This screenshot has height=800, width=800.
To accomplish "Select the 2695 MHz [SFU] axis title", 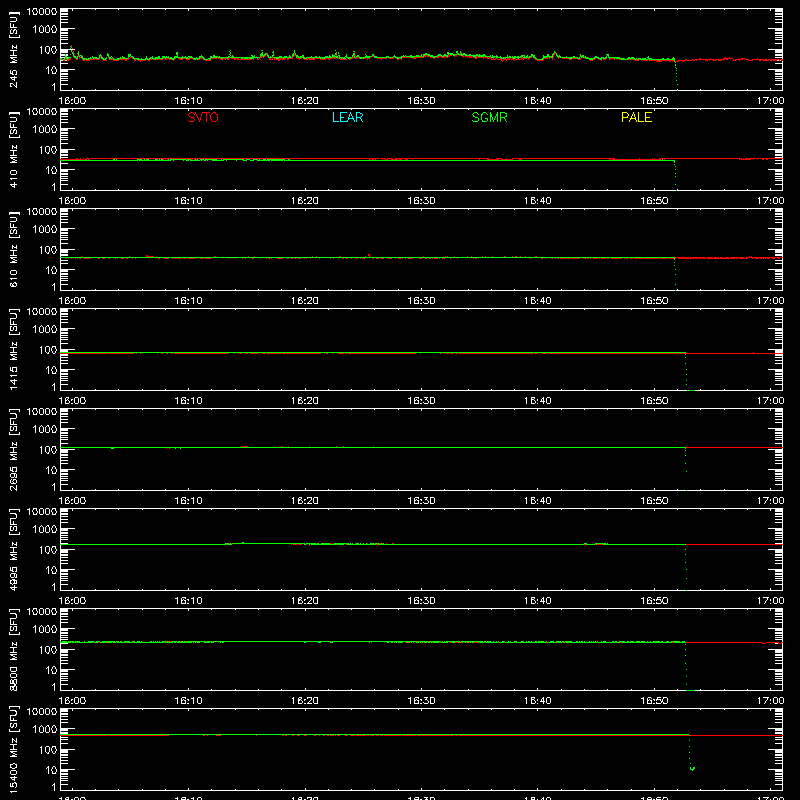I will pos(13,449).
